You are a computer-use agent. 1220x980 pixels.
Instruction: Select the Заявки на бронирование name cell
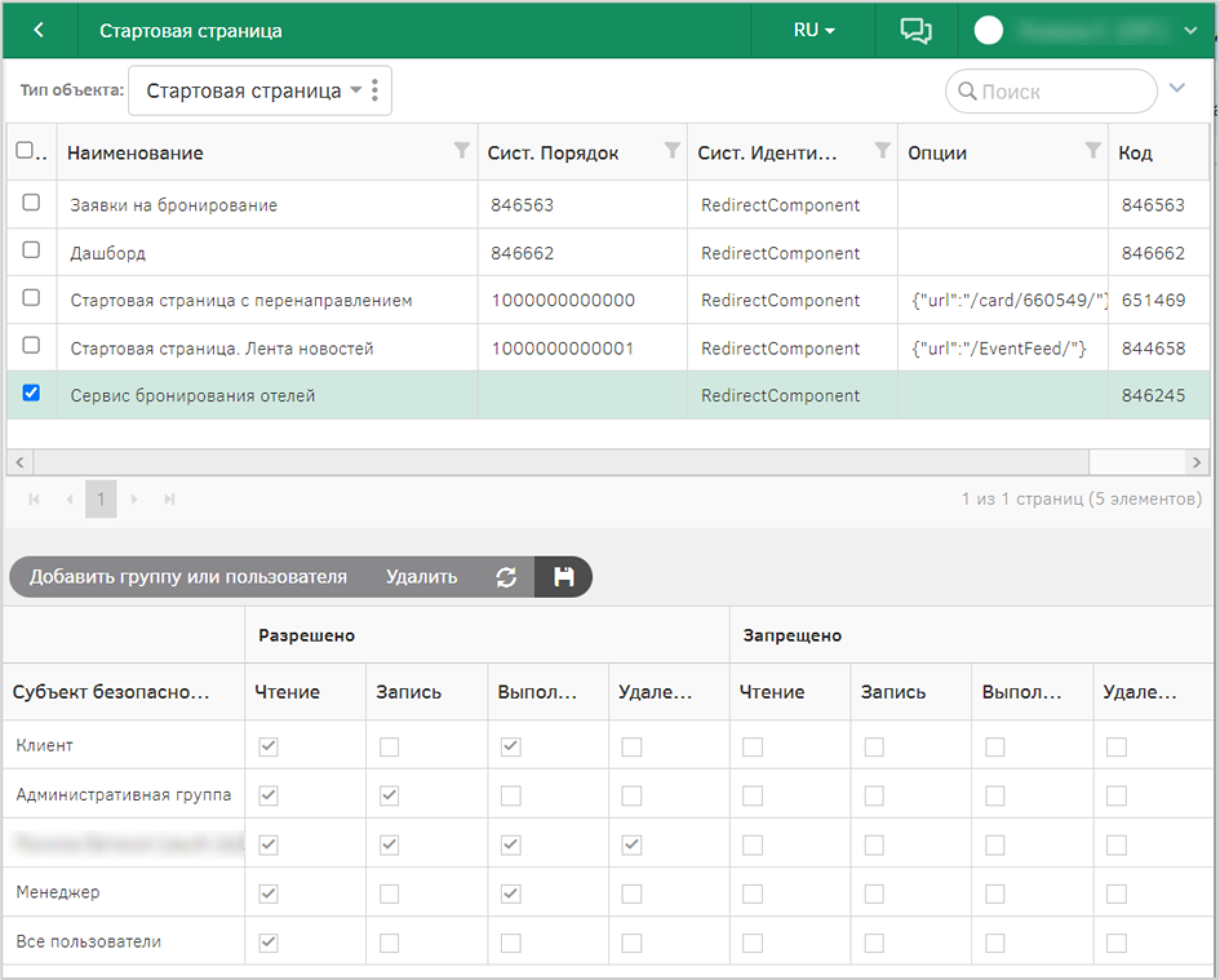(267, 205)
